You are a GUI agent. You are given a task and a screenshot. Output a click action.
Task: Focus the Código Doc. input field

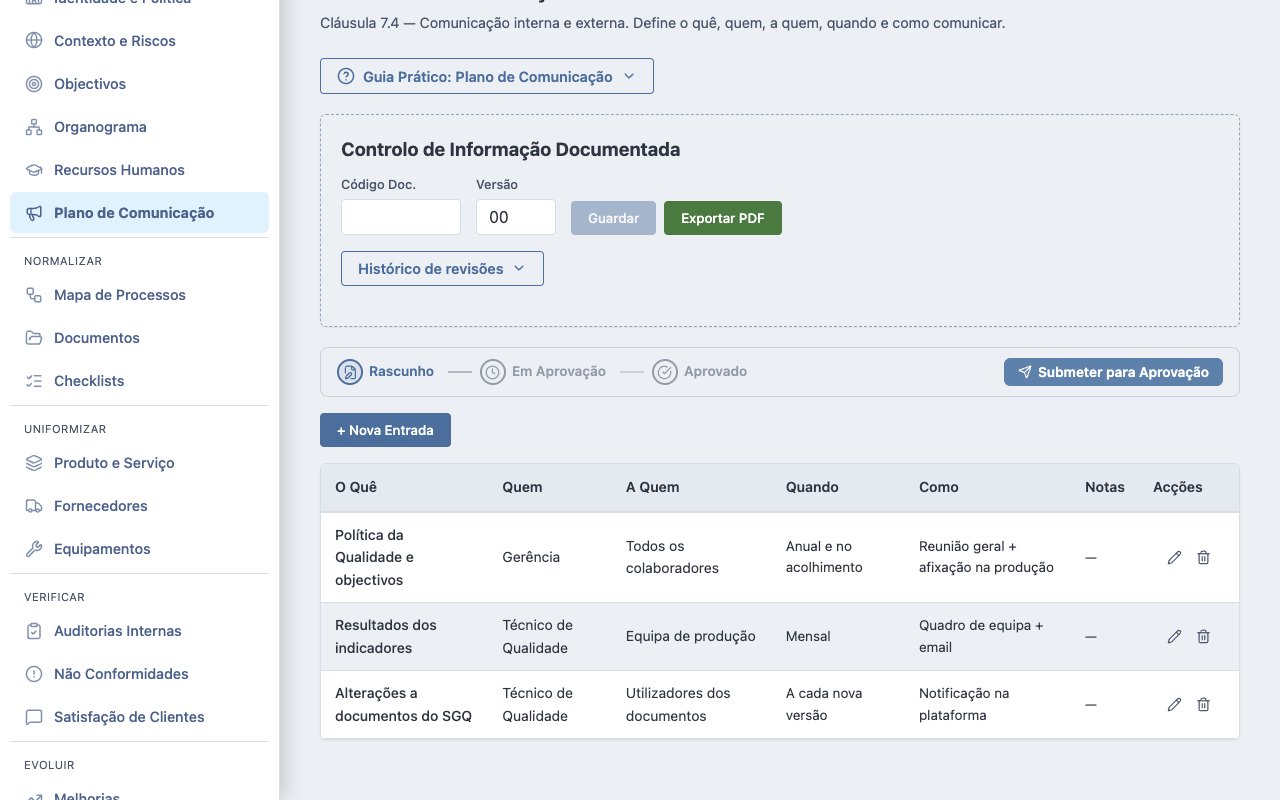401,217
